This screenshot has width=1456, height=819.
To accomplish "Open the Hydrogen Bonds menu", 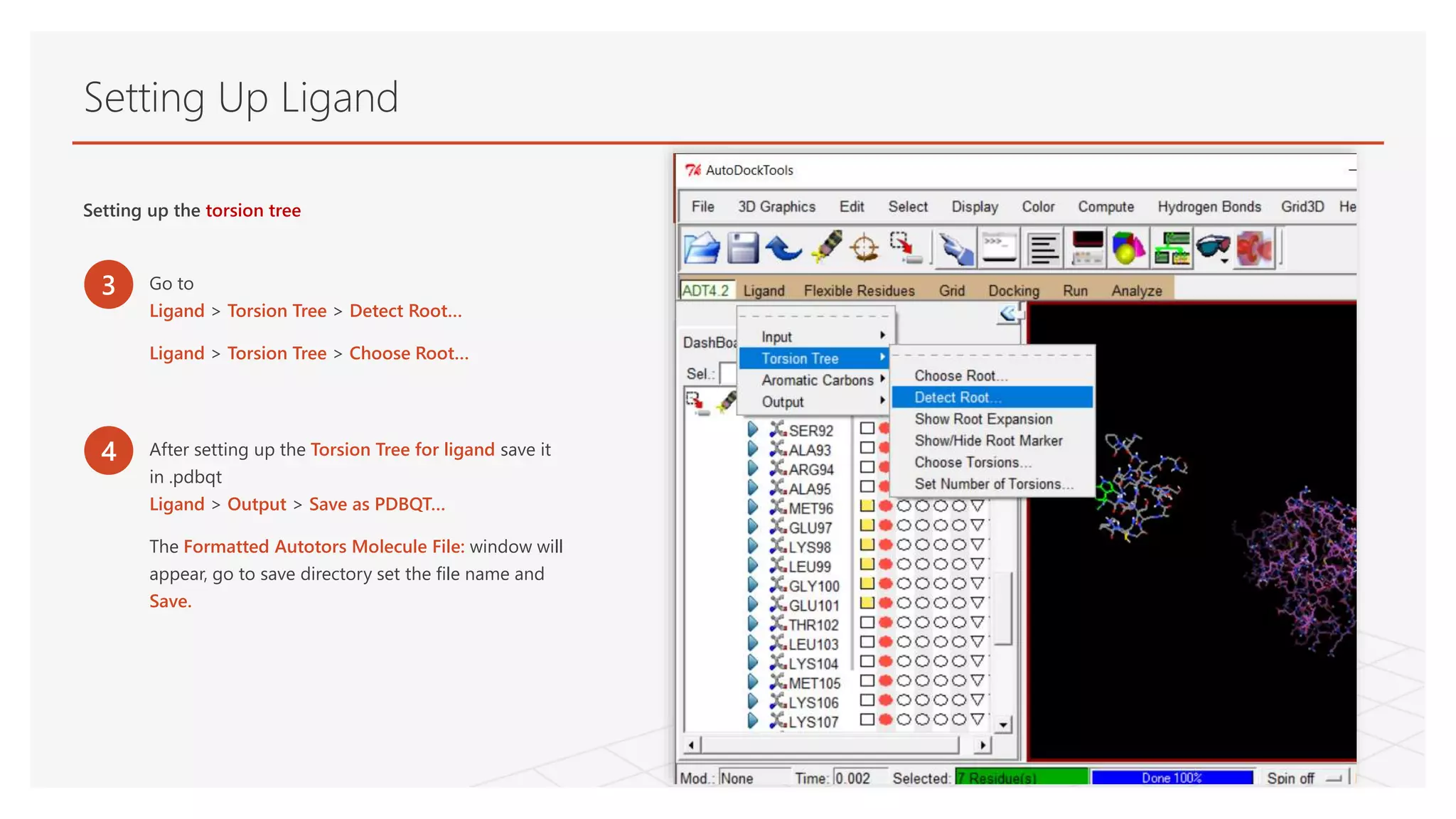I will point(1209,207).
